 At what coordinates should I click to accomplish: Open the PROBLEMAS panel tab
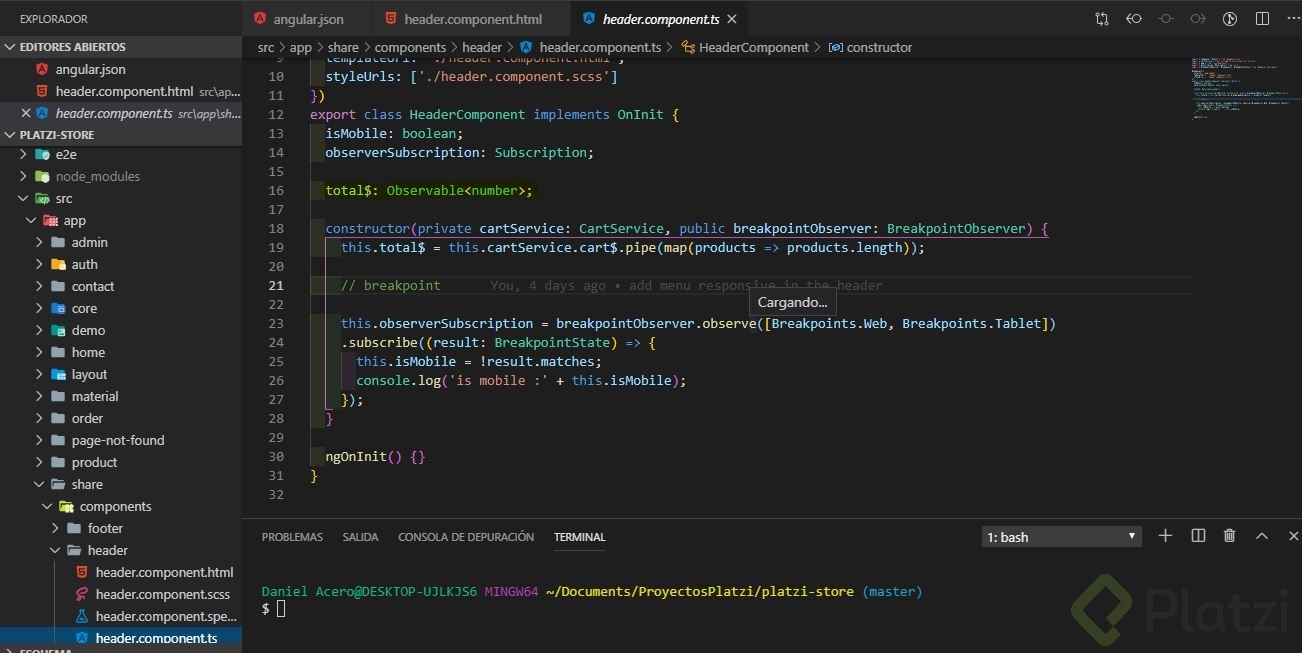292,537
